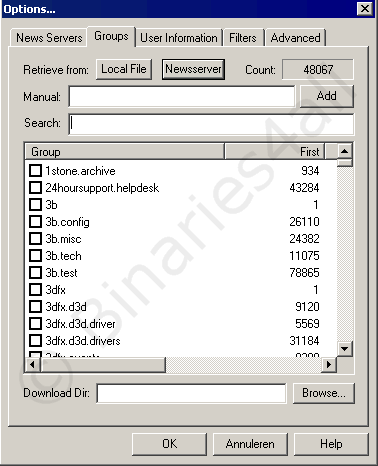
Task: Sort by the First column header
Action: click(x=275, y=152)
